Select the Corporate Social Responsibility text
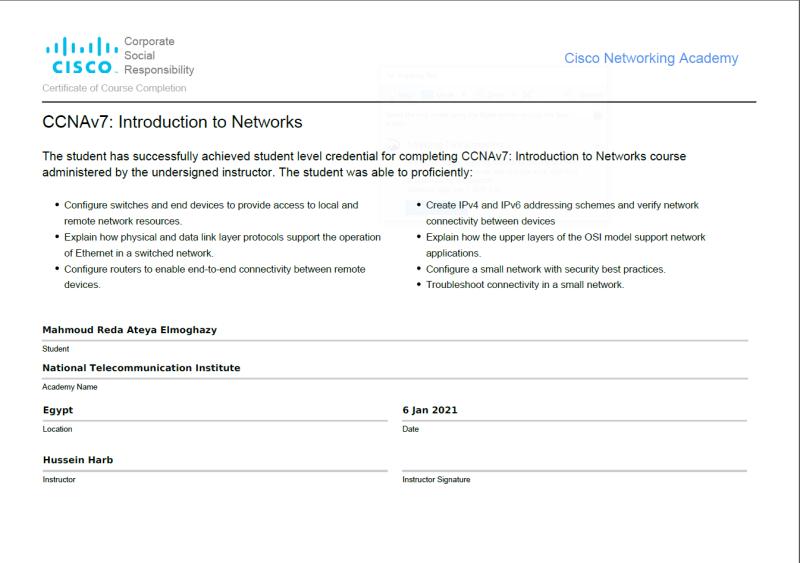The height and width of the screenshot is (563, 800). tap(159, 55)
